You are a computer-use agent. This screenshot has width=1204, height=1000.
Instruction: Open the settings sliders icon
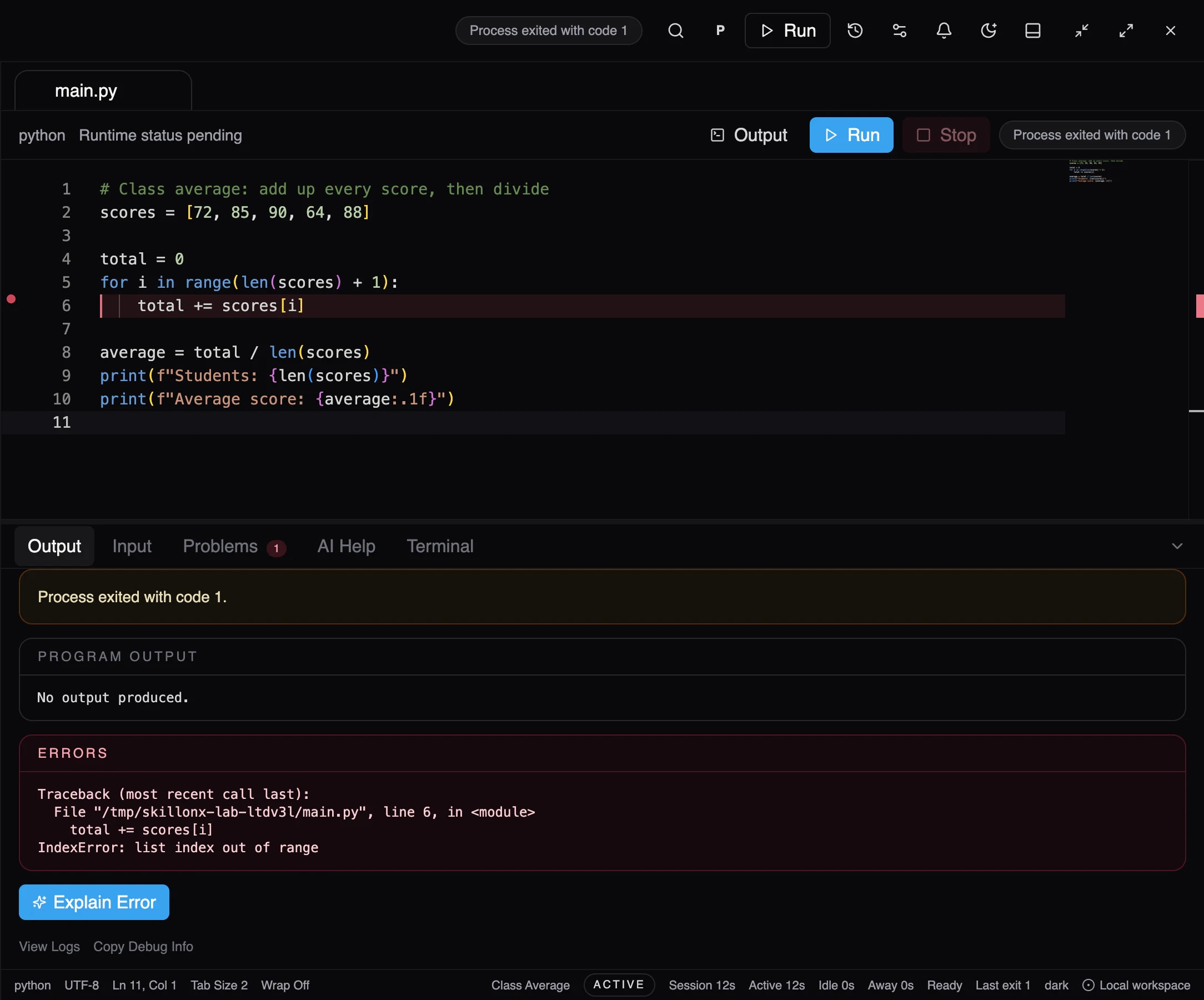coord(900,31)
